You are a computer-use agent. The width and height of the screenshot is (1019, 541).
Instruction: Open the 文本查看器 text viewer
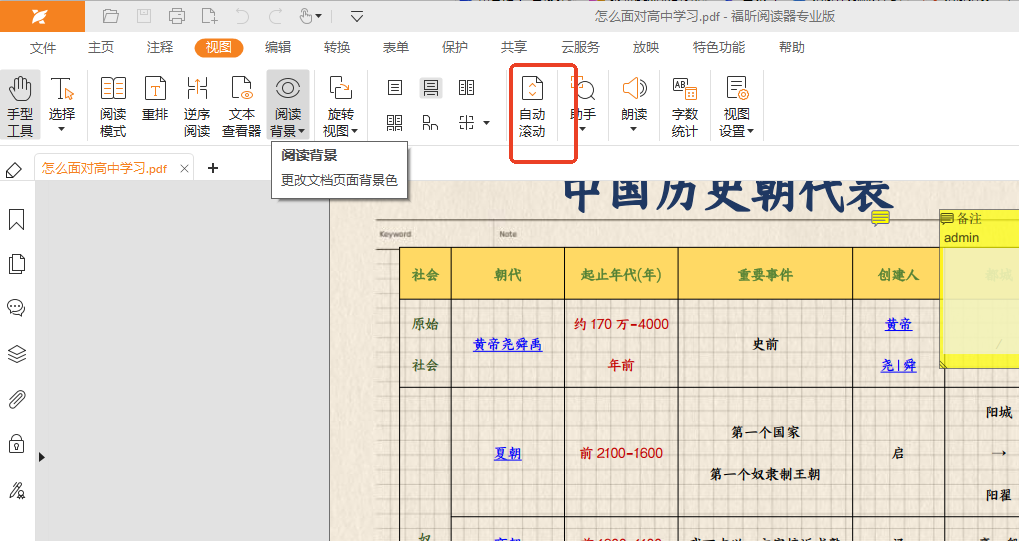tap(241, 105)
